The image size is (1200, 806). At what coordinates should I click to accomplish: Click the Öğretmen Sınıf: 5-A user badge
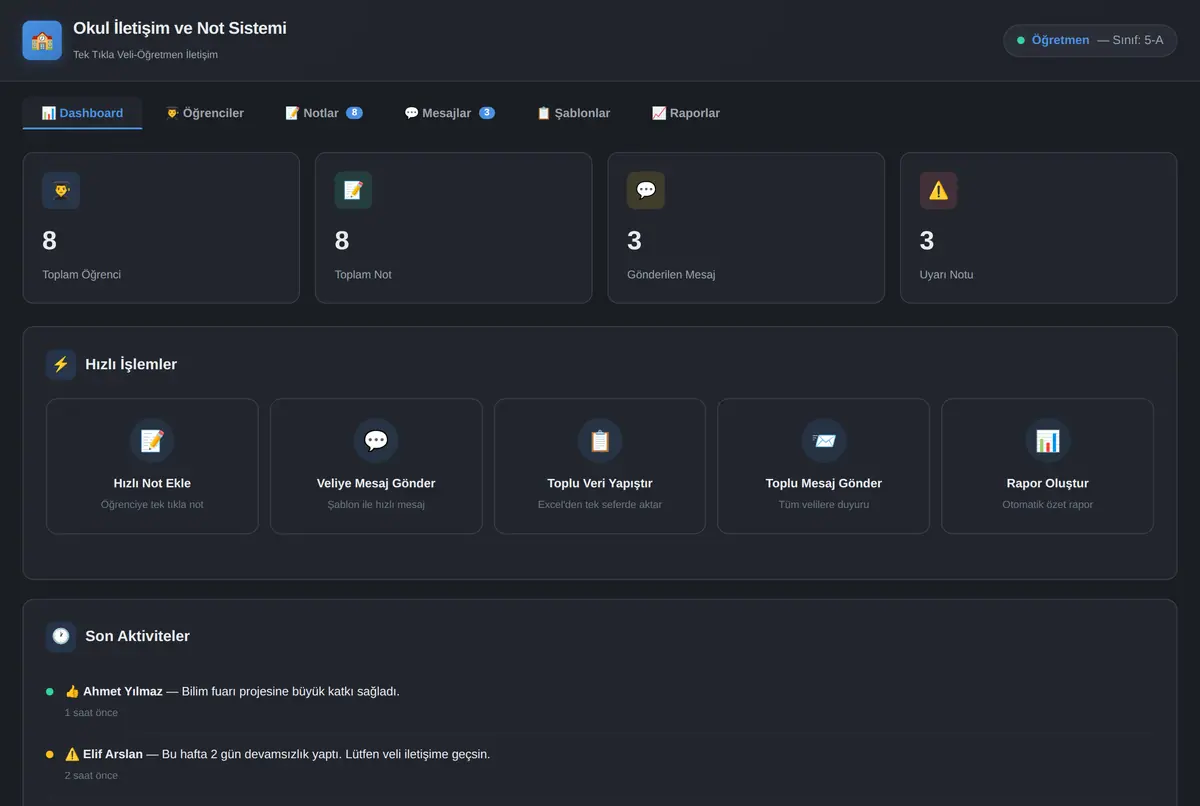[x=1090, y=41]
